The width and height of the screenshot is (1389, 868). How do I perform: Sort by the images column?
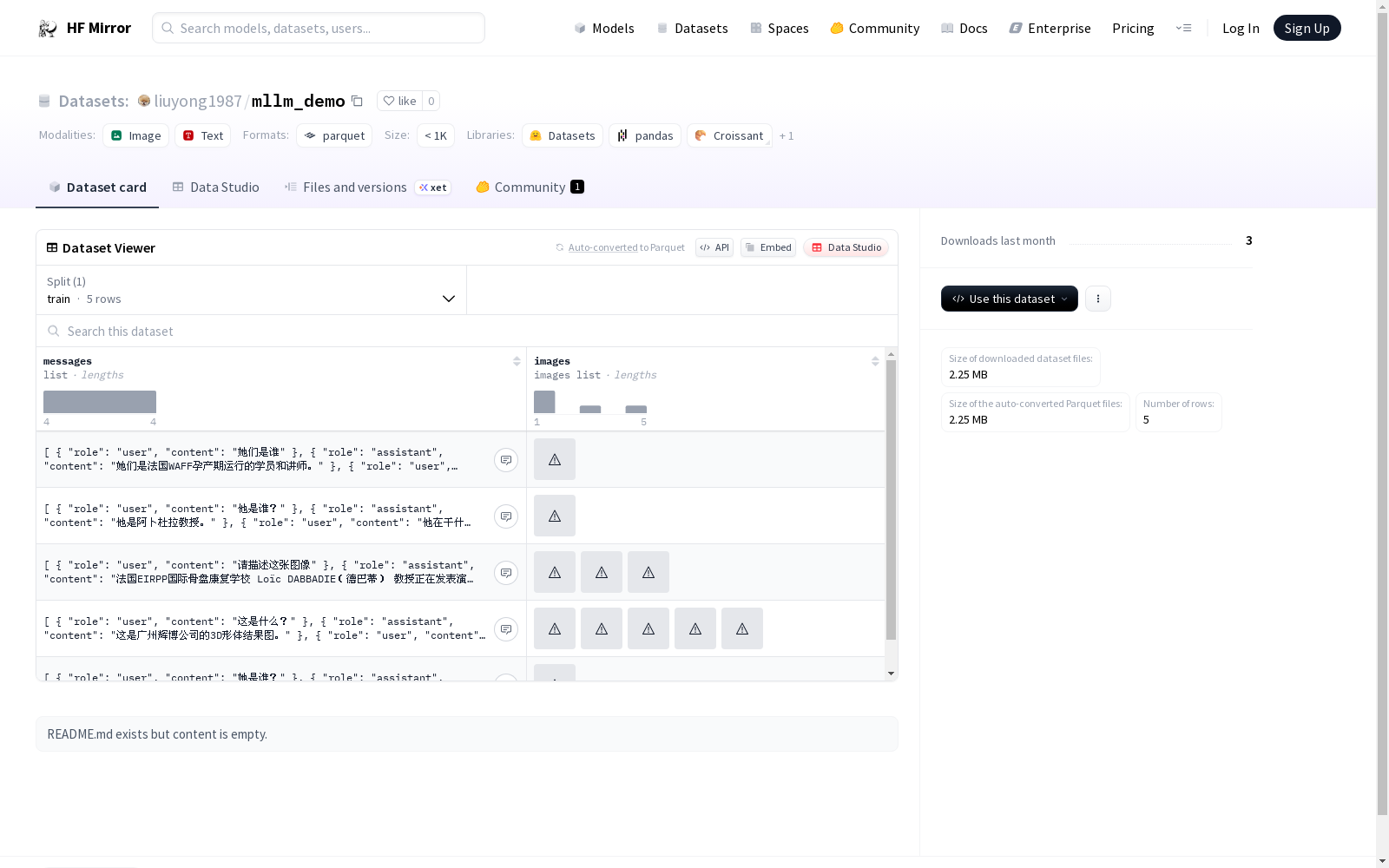875,361
